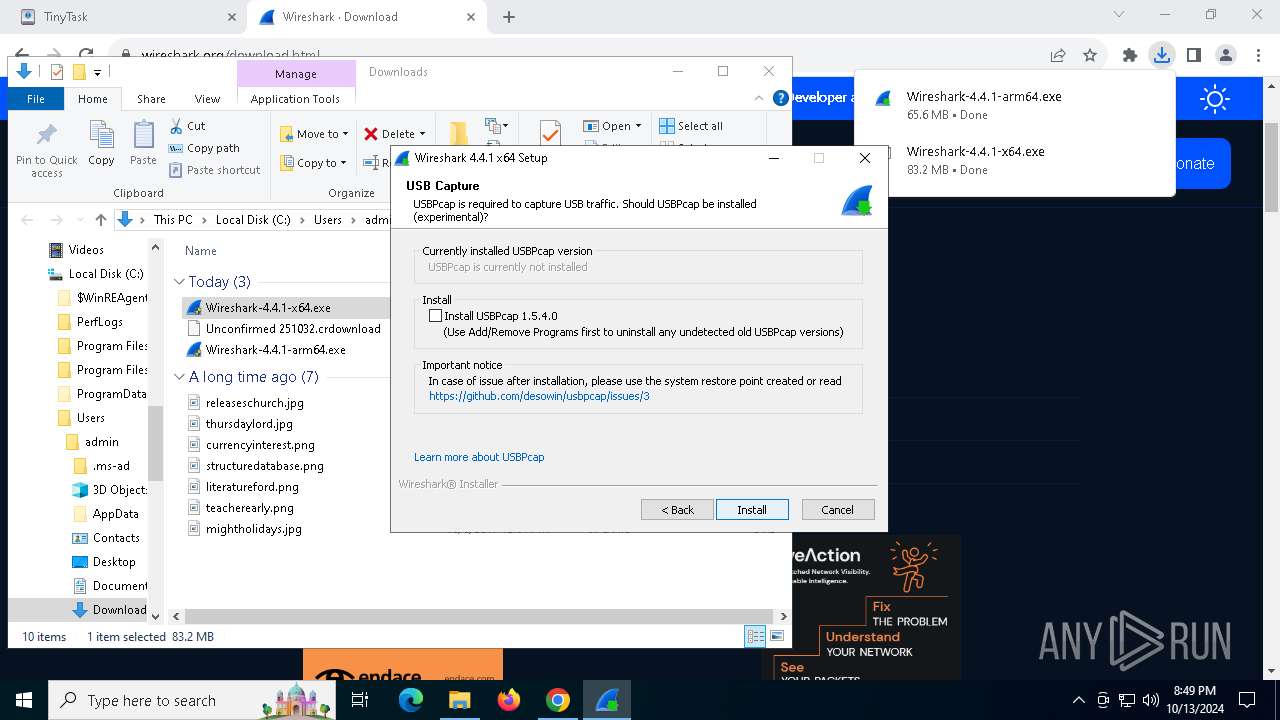Open Windows Start menu
1280x720 pixels.
(x=24, y=700)
